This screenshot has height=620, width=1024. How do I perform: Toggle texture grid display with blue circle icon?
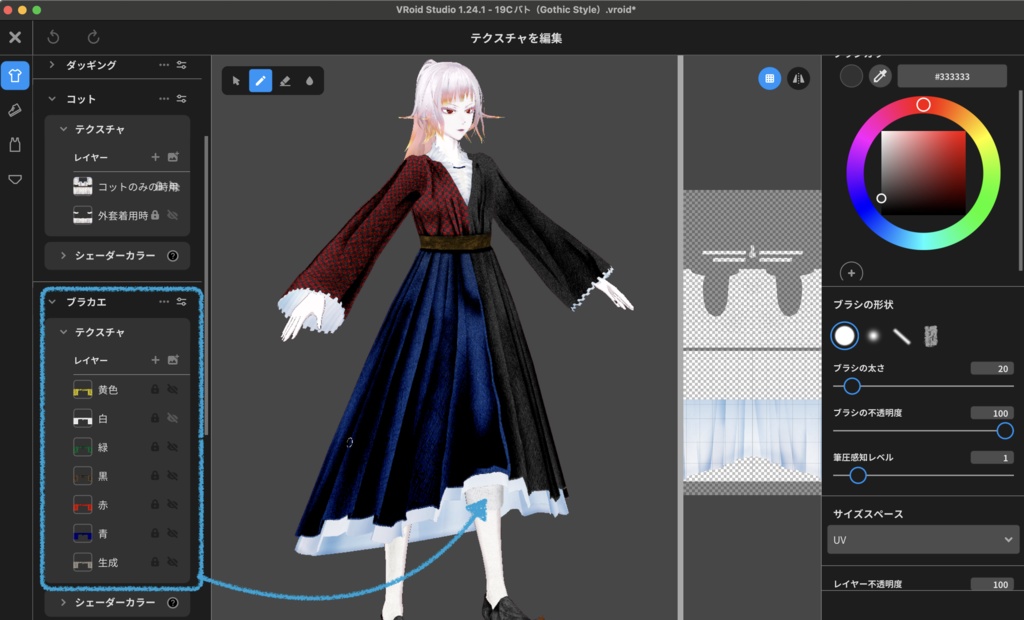tap(769, 78)
